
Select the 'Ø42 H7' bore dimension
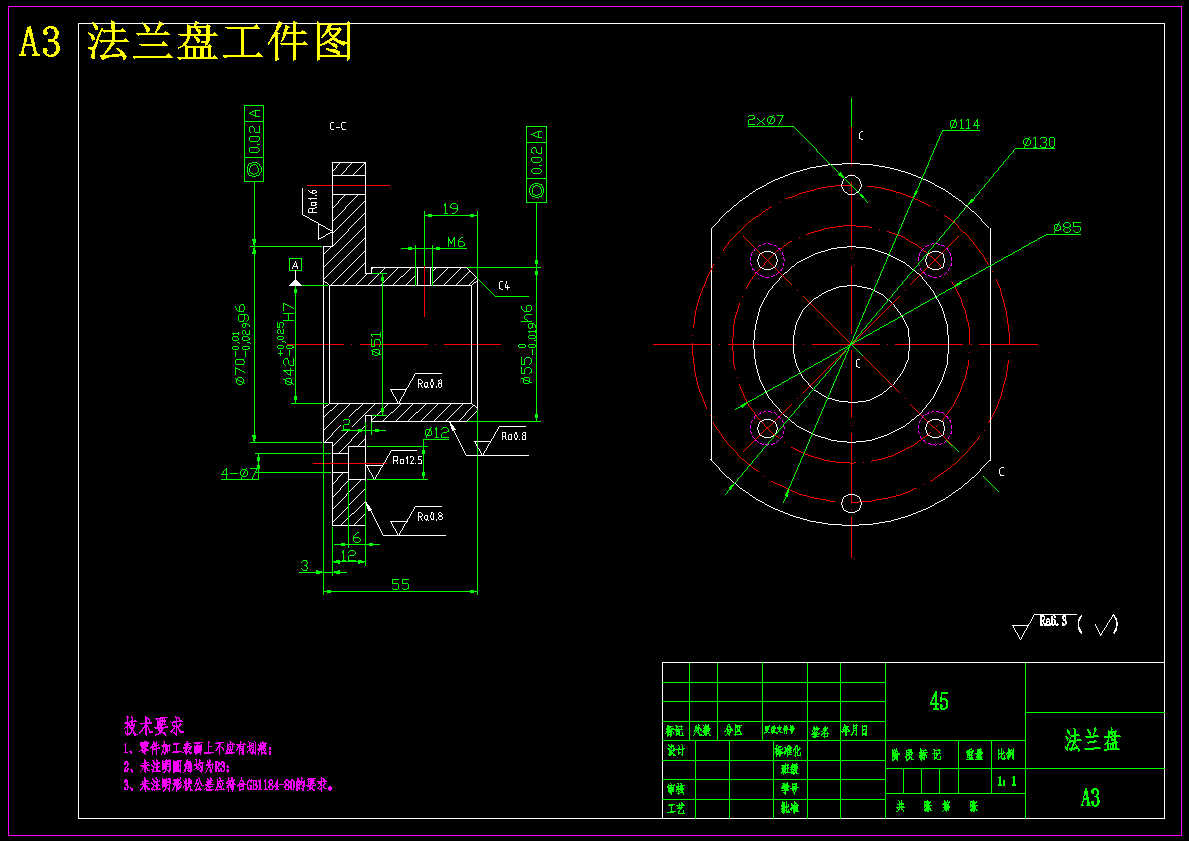pos(287,344)
